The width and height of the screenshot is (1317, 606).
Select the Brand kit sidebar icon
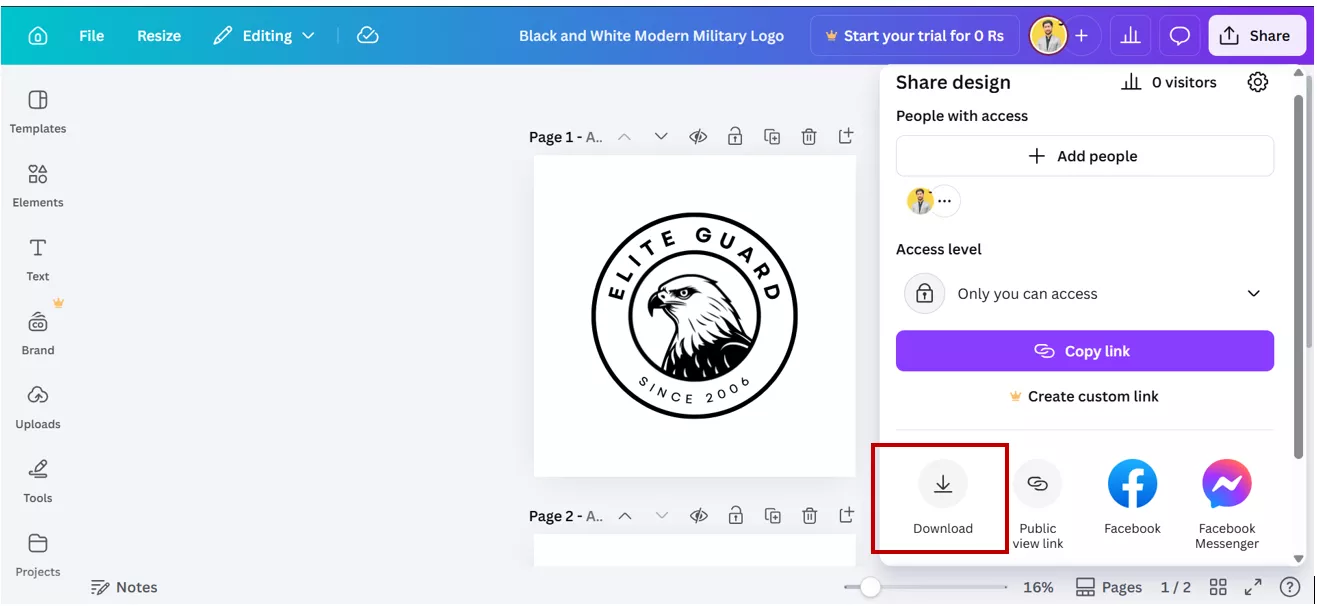(37, 330)
